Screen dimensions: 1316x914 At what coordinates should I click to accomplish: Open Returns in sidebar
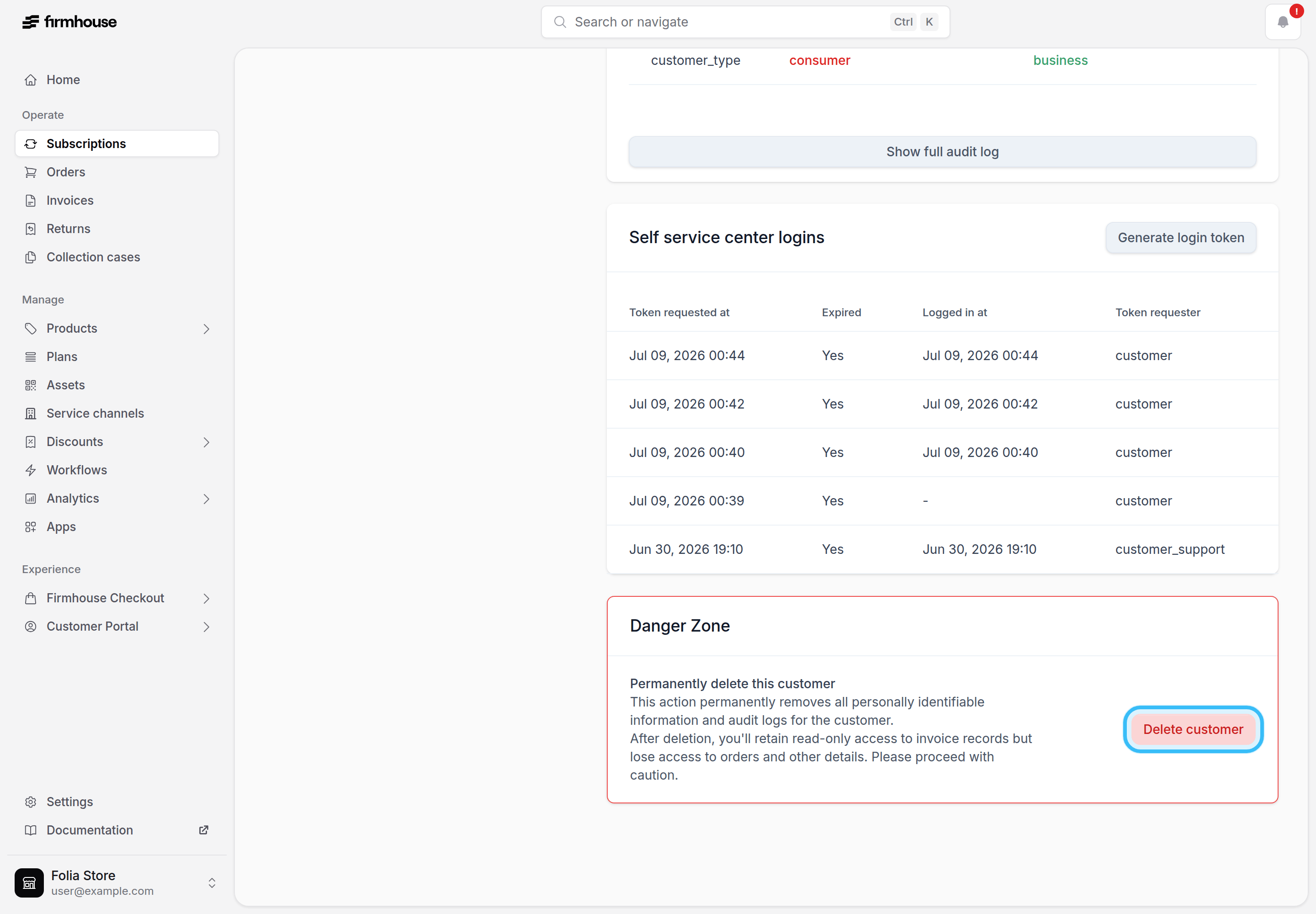click(117, 229)
